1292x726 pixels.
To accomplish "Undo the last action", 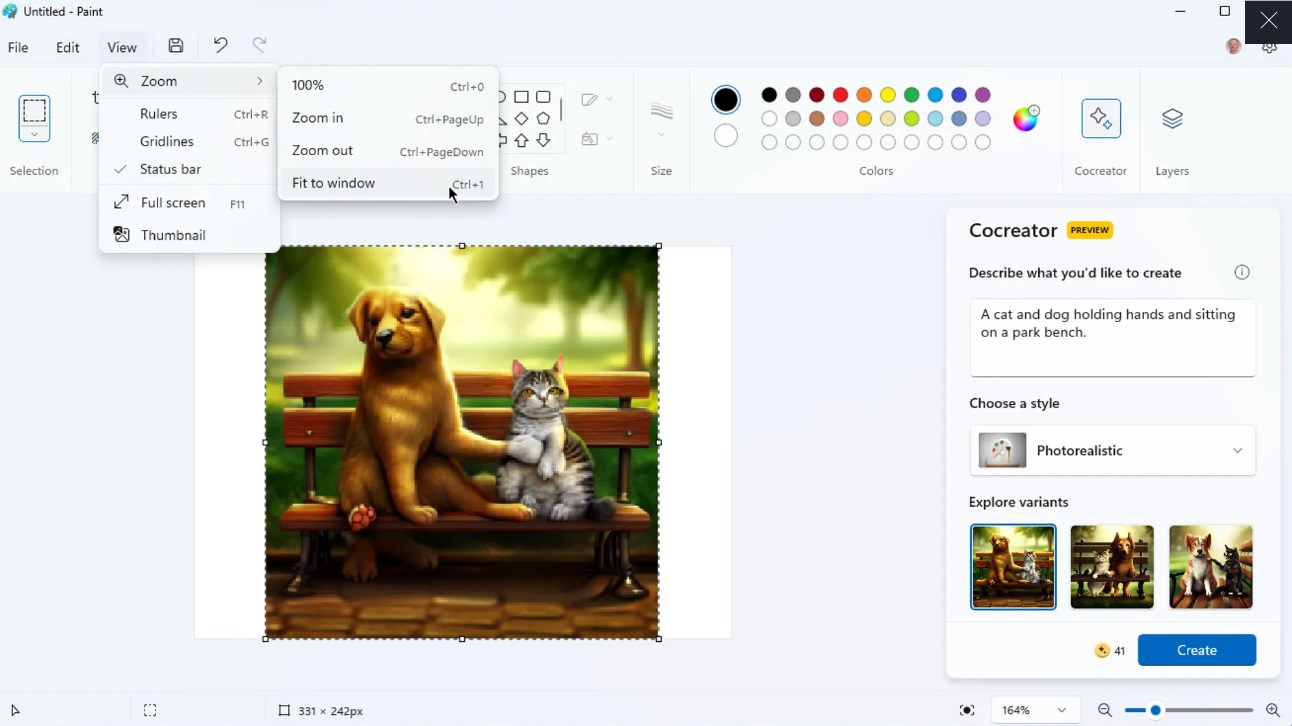I will coord(220,45).
